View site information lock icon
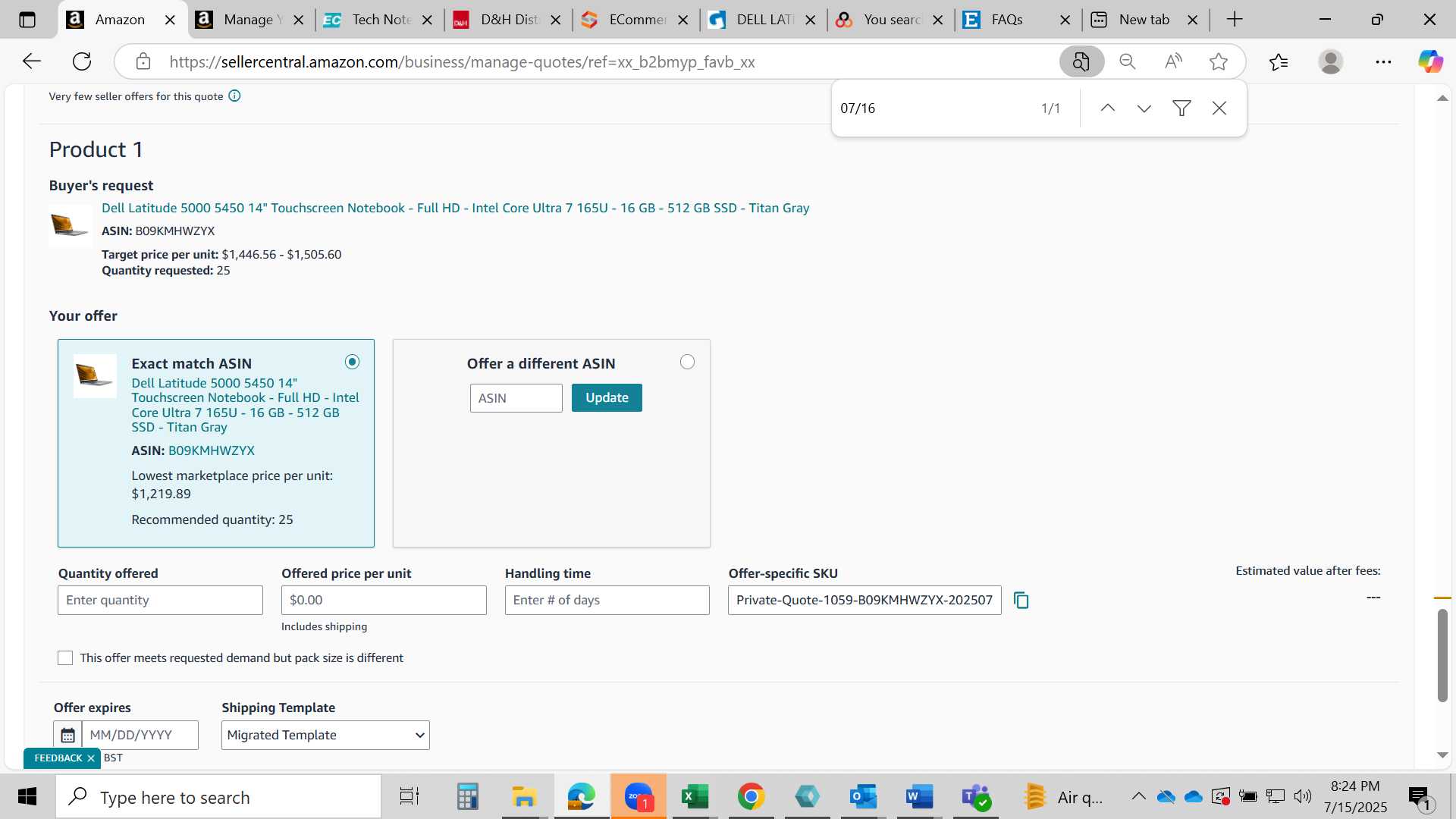 143,61
